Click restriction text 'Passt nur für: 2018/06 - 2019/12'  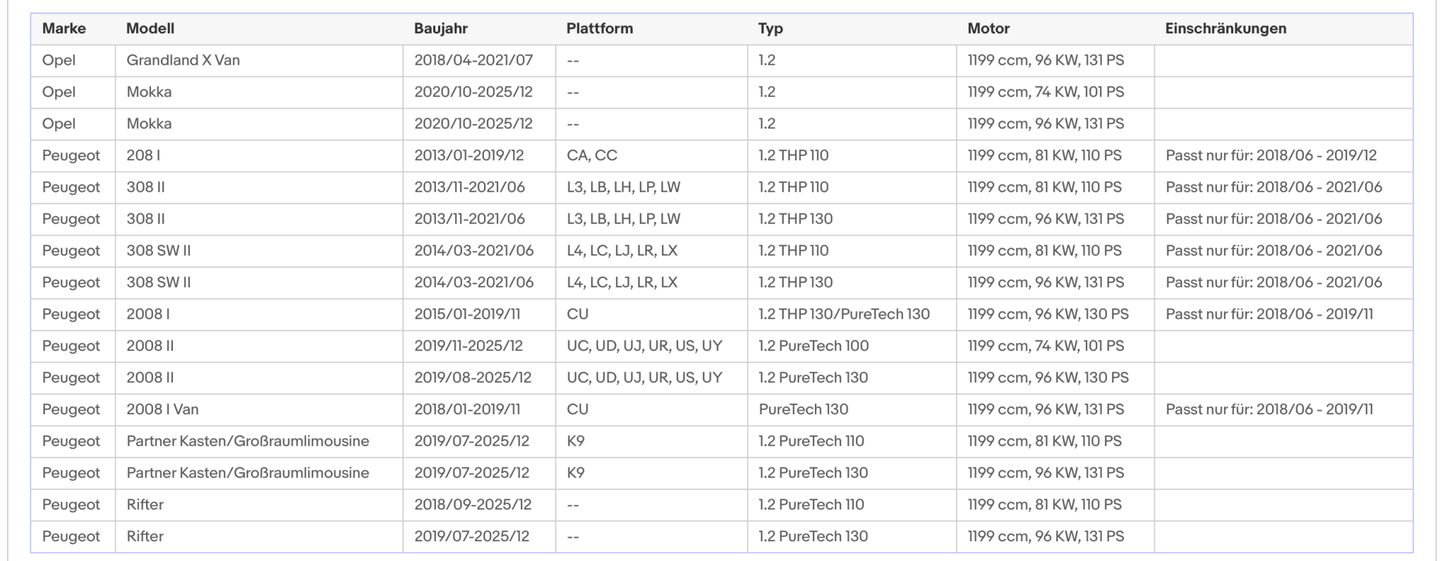(1271, 155)
